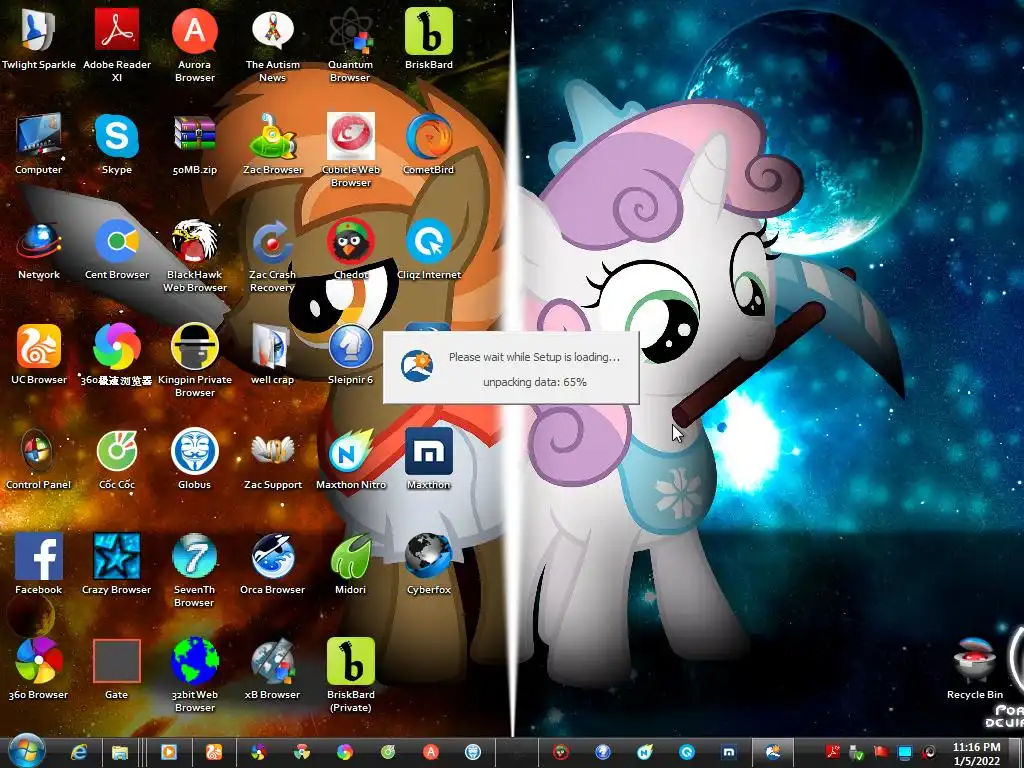1024x768 pixels.
Task: Open the network tray icon
Action: click(x=904, y=753)
